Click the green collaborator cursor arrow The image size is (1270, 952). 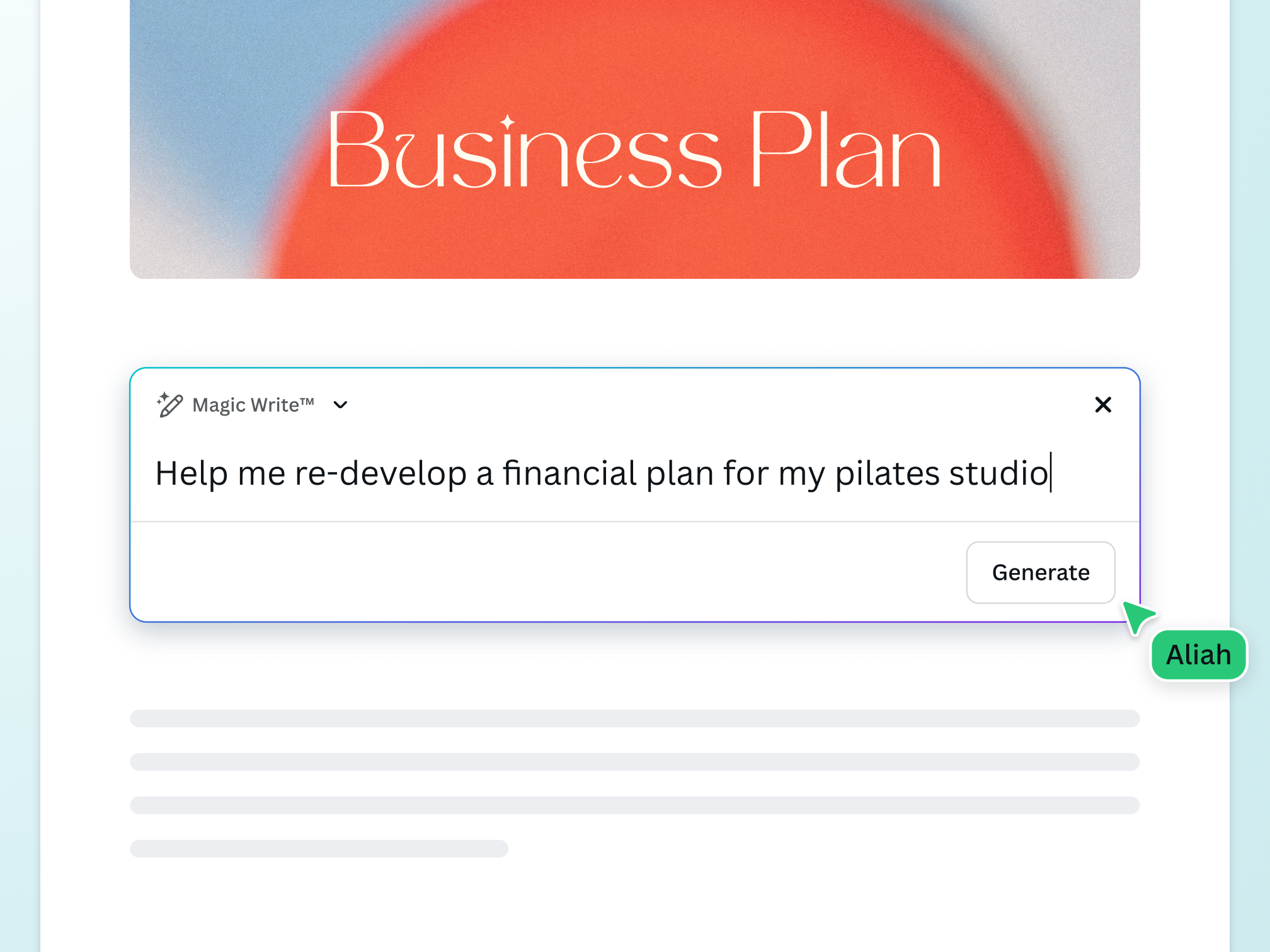click(x=1137, y=616)
